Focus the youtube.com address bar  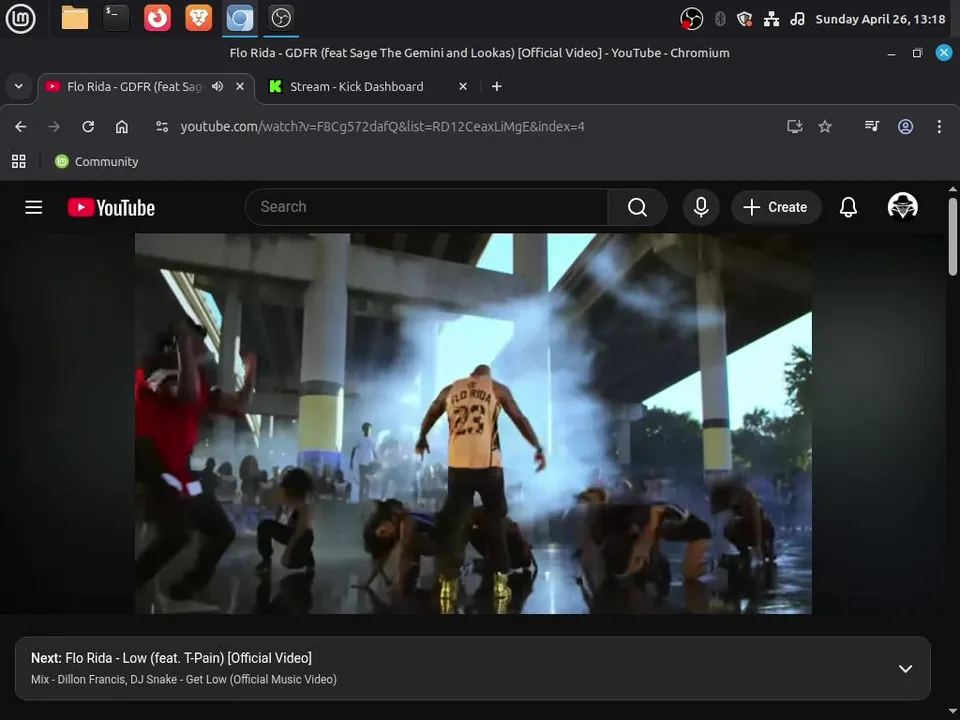pyautogui.click(x=382, y=127)
